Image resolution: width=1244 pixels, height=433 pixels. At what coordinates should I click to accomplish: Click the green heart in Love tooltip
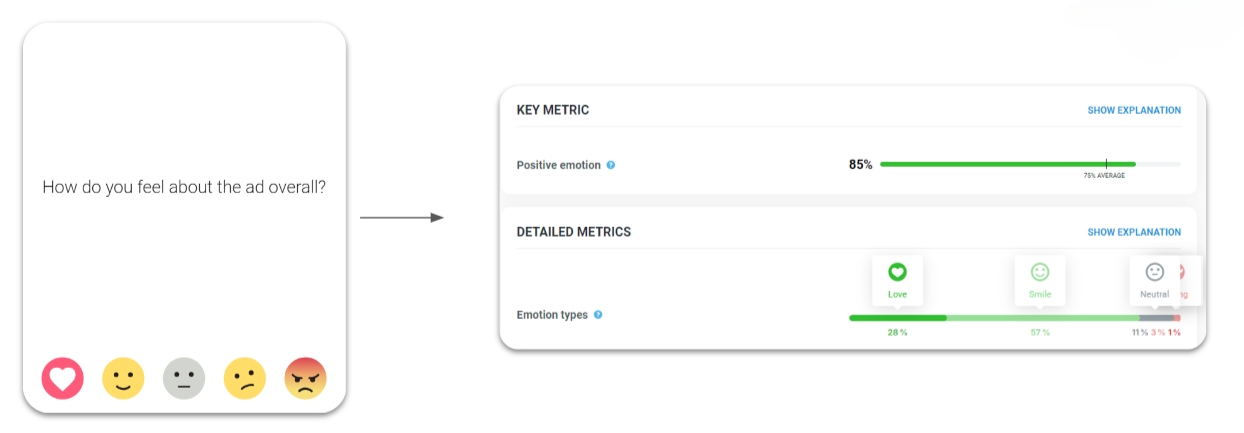coord(897,272)
